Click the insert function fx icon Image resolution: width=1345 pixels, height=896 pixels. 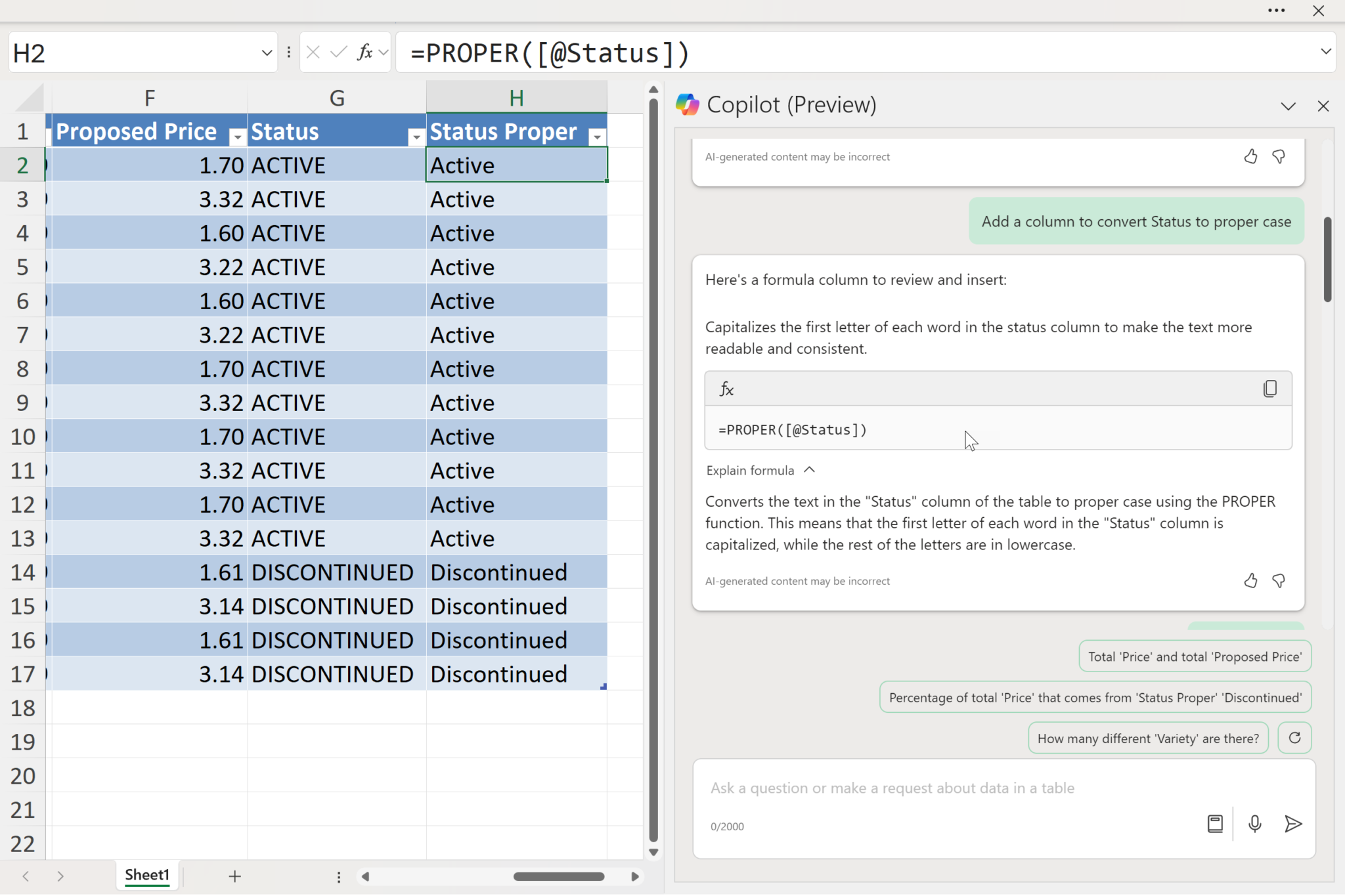point(365,53)
